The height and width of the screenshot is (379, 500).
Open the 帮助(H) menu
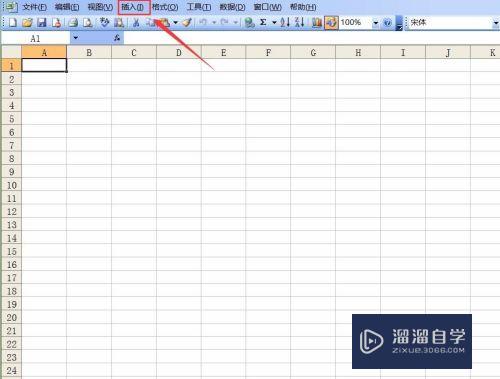click(x=303, y=7)
